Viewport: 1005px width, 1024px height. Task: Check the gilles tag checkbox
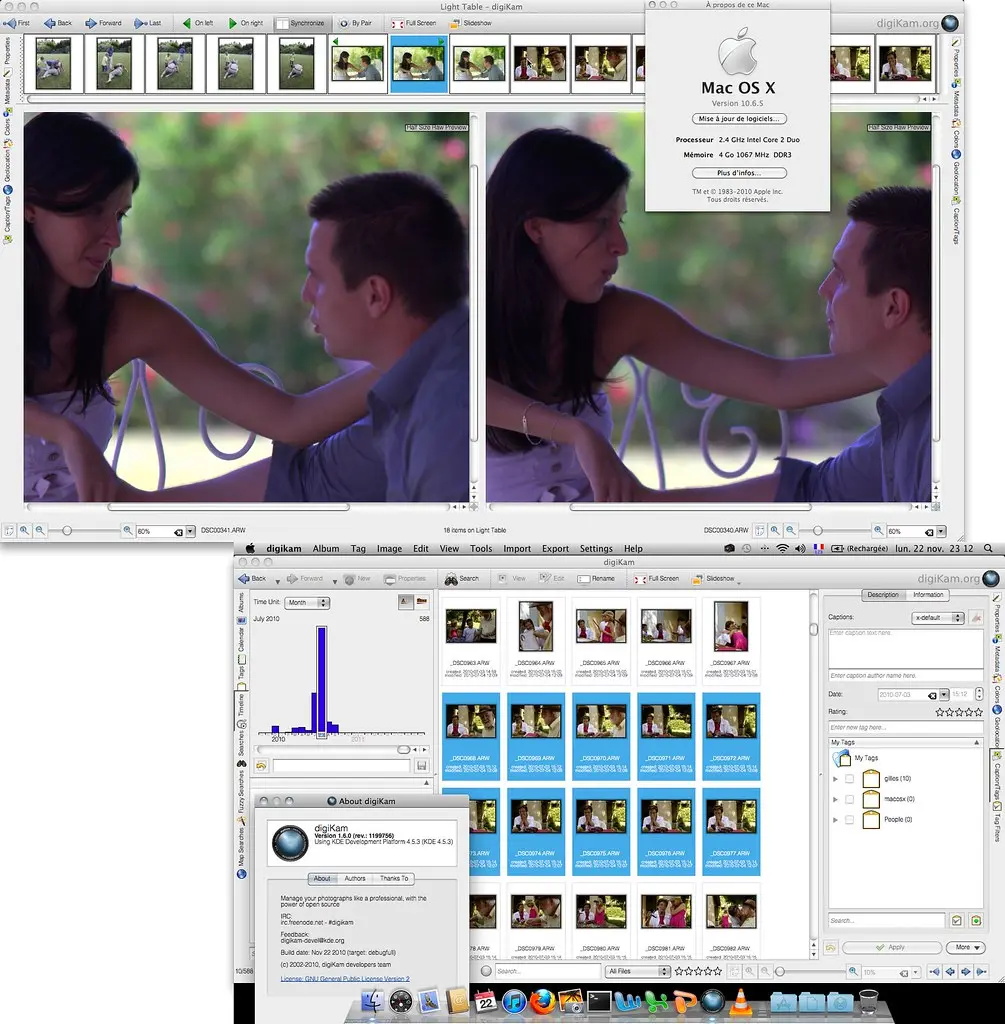click(849, 778)
